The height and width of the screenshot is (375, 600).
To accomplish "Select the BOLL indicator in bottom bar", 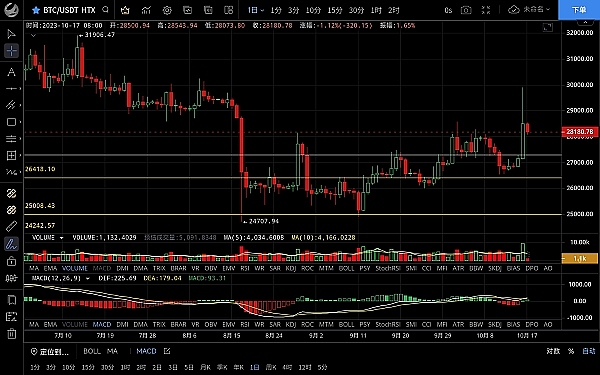I will point(92,351).
